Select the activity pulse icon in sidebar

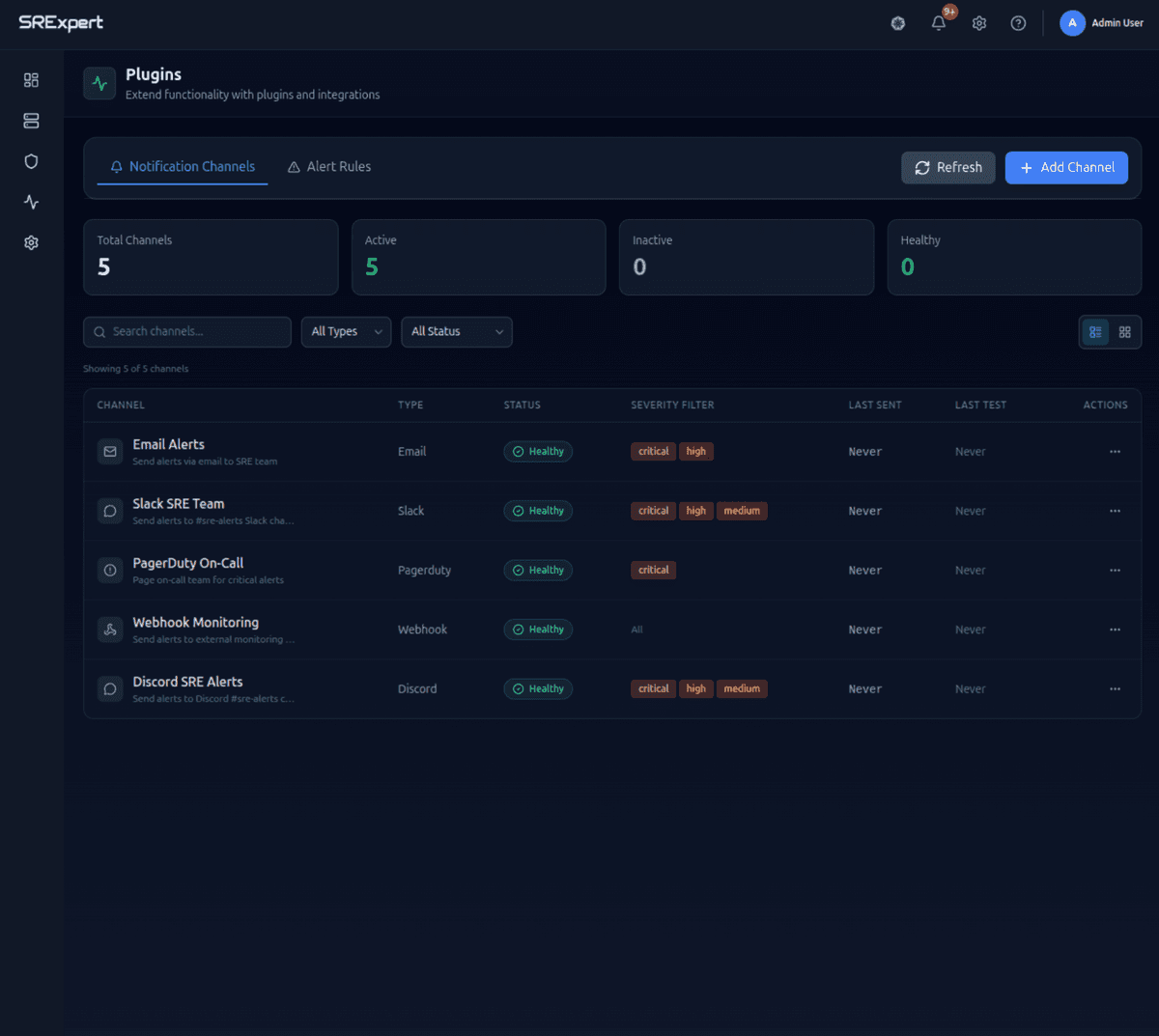(x=31, y=202)
